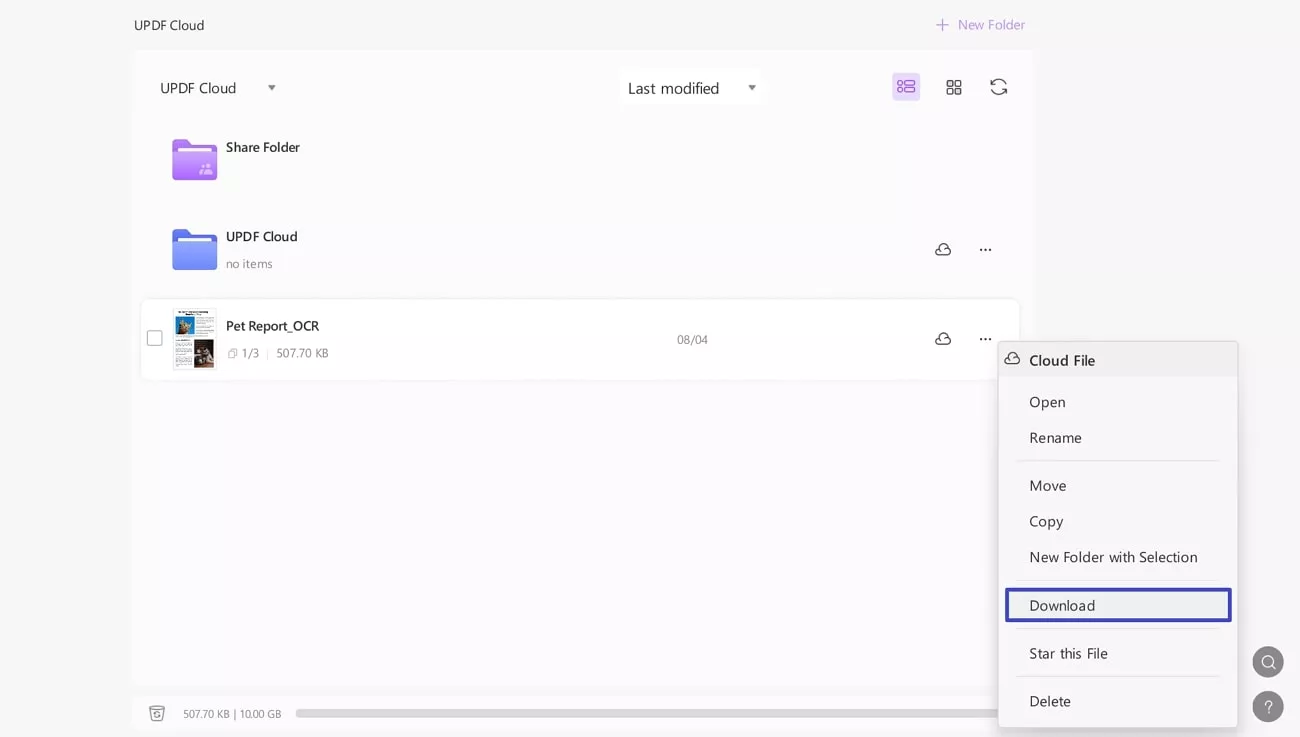Image resolution: width=1300 pixels, height=737 pixels.
Task: Click the storage usage progress bar
Action: click(x=646, y=713)
